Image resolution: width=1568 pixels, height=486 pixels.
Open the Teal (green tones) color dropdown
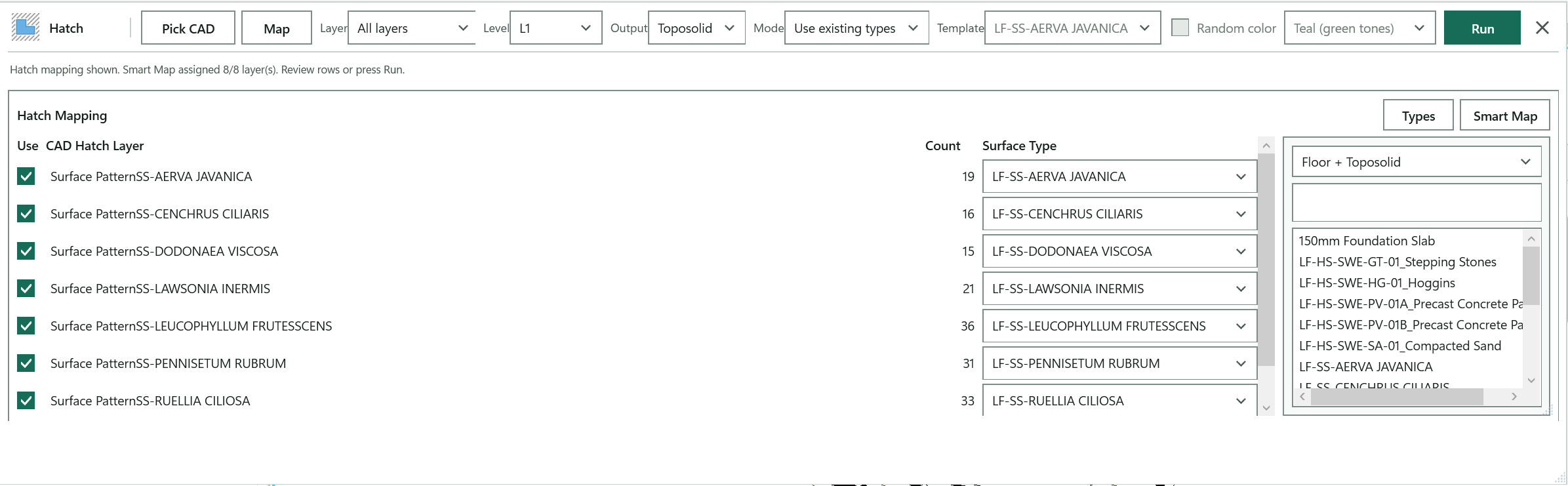[x=1359, y=28]
